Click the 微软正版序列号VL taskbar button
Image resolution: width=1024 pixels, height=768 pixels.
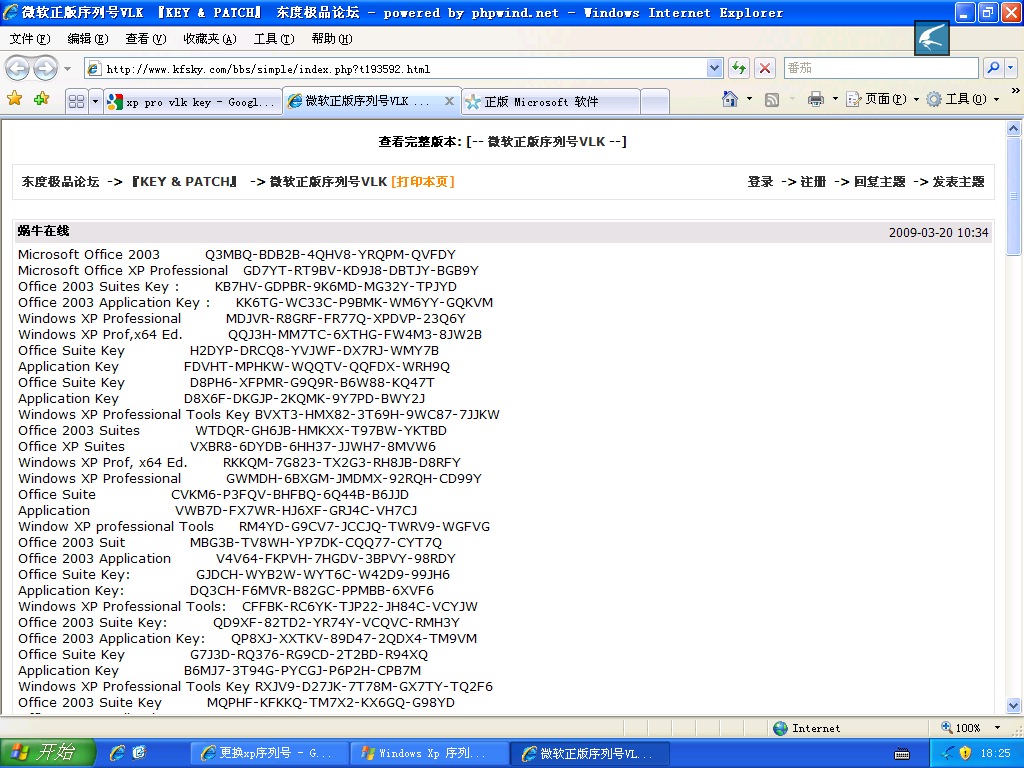pyautogui.click(x=590, y=754)
